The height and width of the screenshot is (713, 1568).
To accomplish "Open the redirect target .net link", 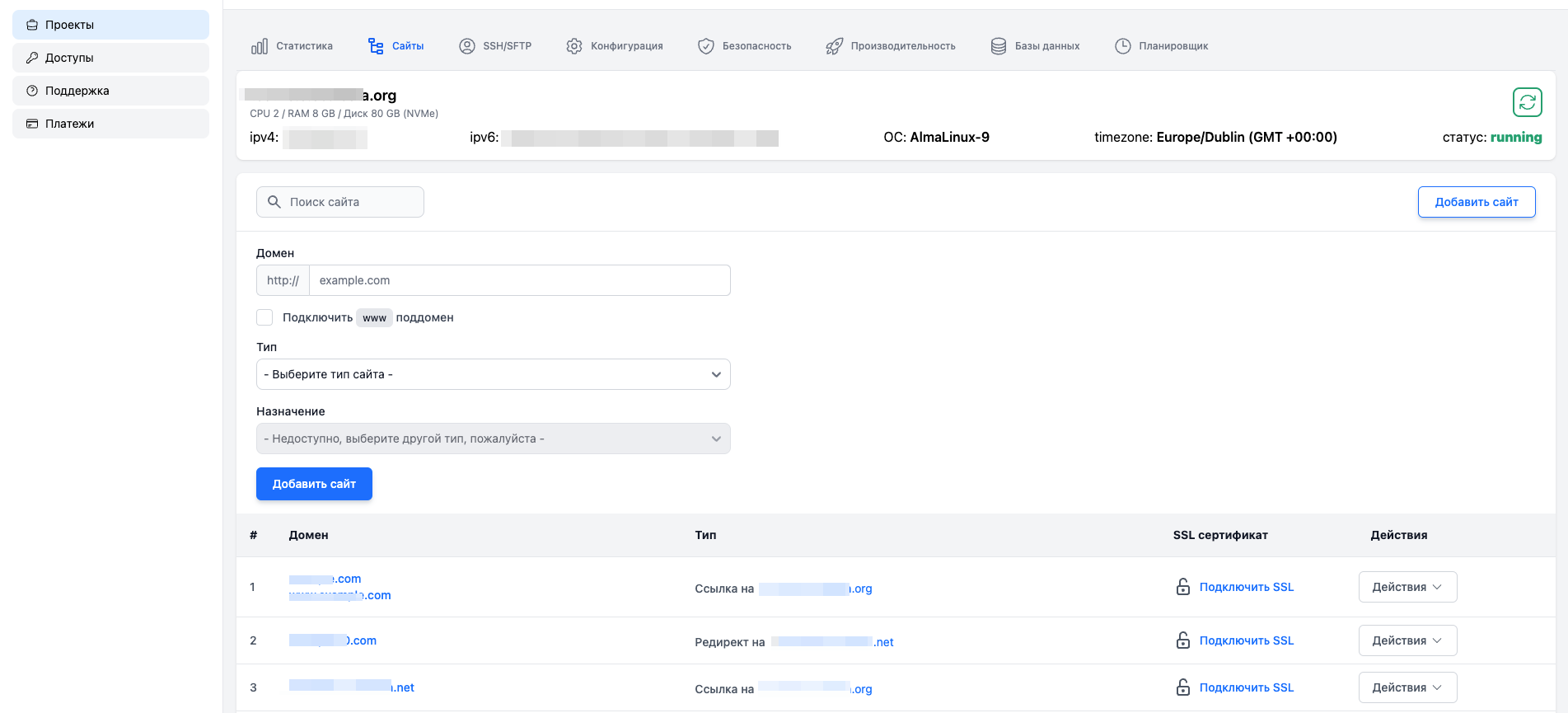I will tap(832, 642).
